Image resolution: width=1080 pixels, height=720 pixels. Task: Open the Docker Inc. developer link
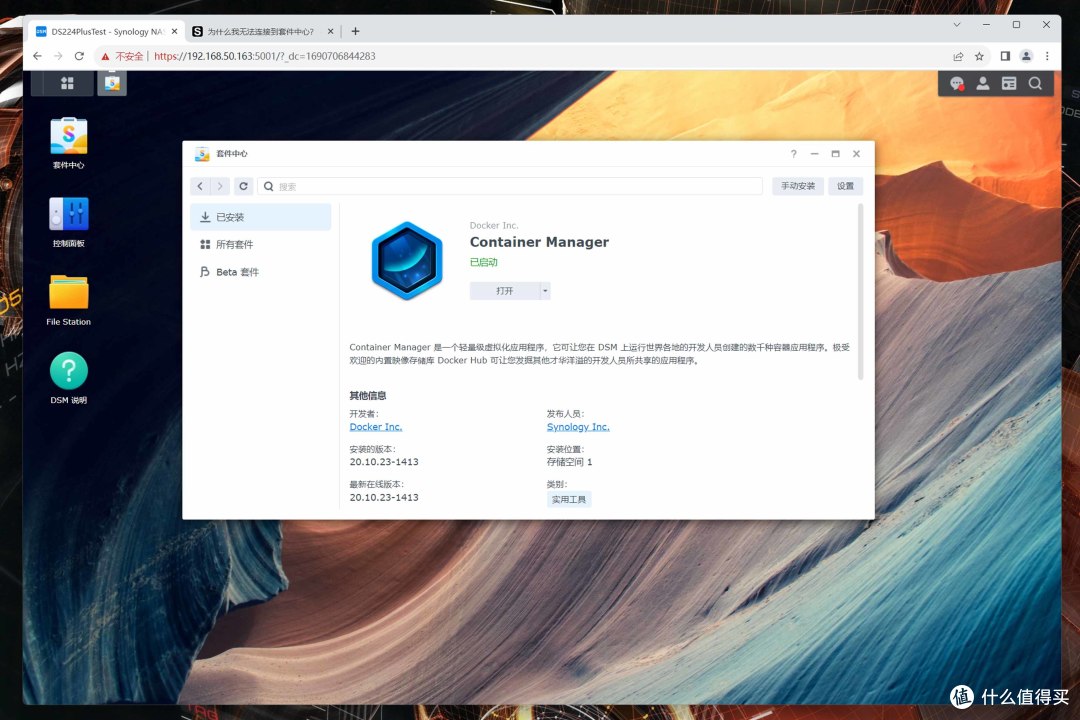pos(375,426)
